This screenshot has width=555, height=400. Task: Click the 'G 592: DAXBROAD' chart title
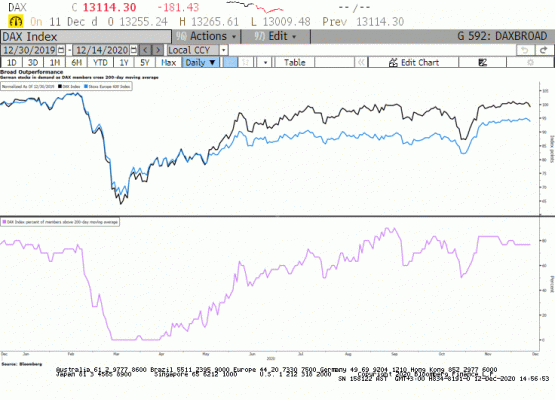(x=502, y=36)
